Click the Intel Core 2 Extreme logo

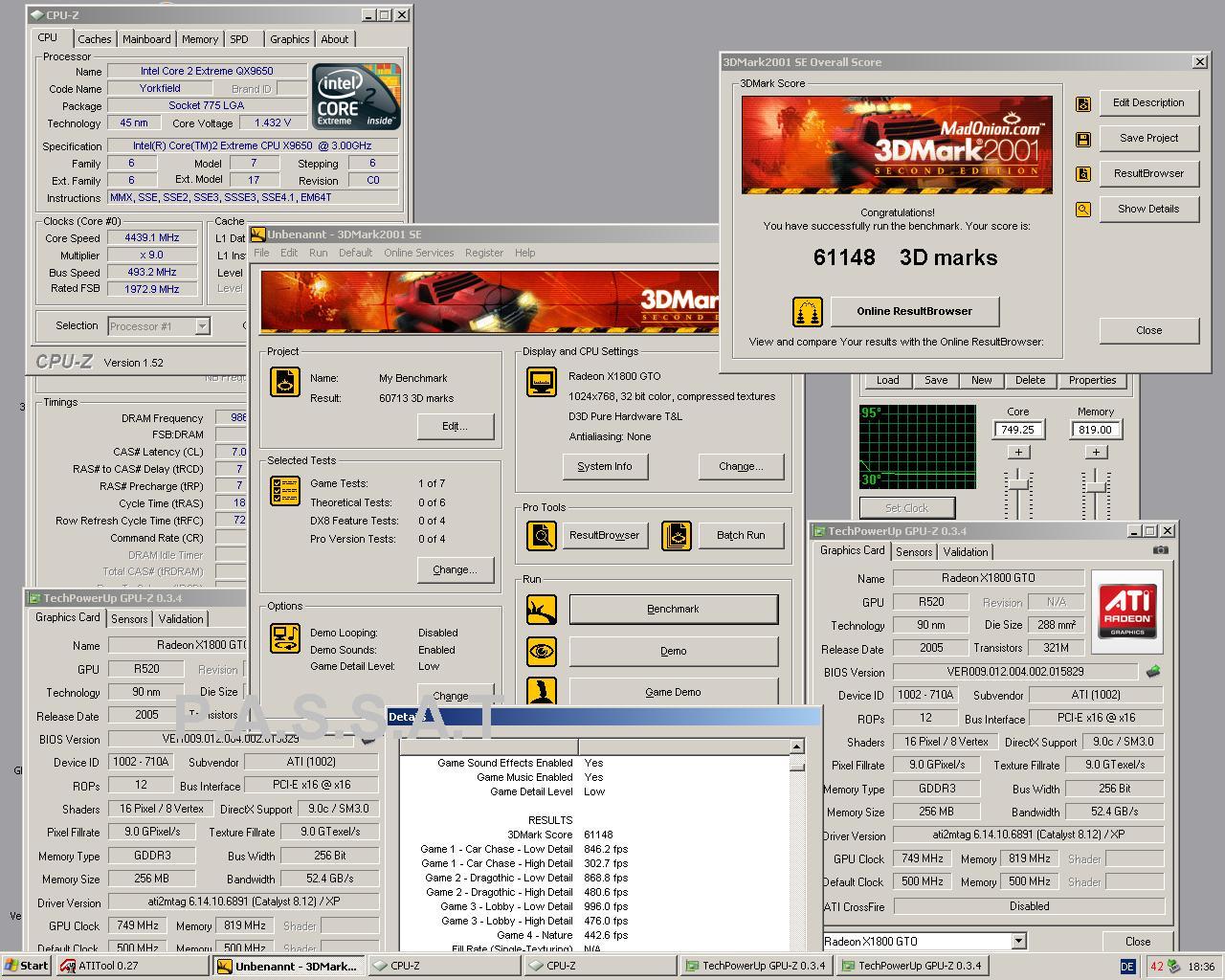point(356,97)
